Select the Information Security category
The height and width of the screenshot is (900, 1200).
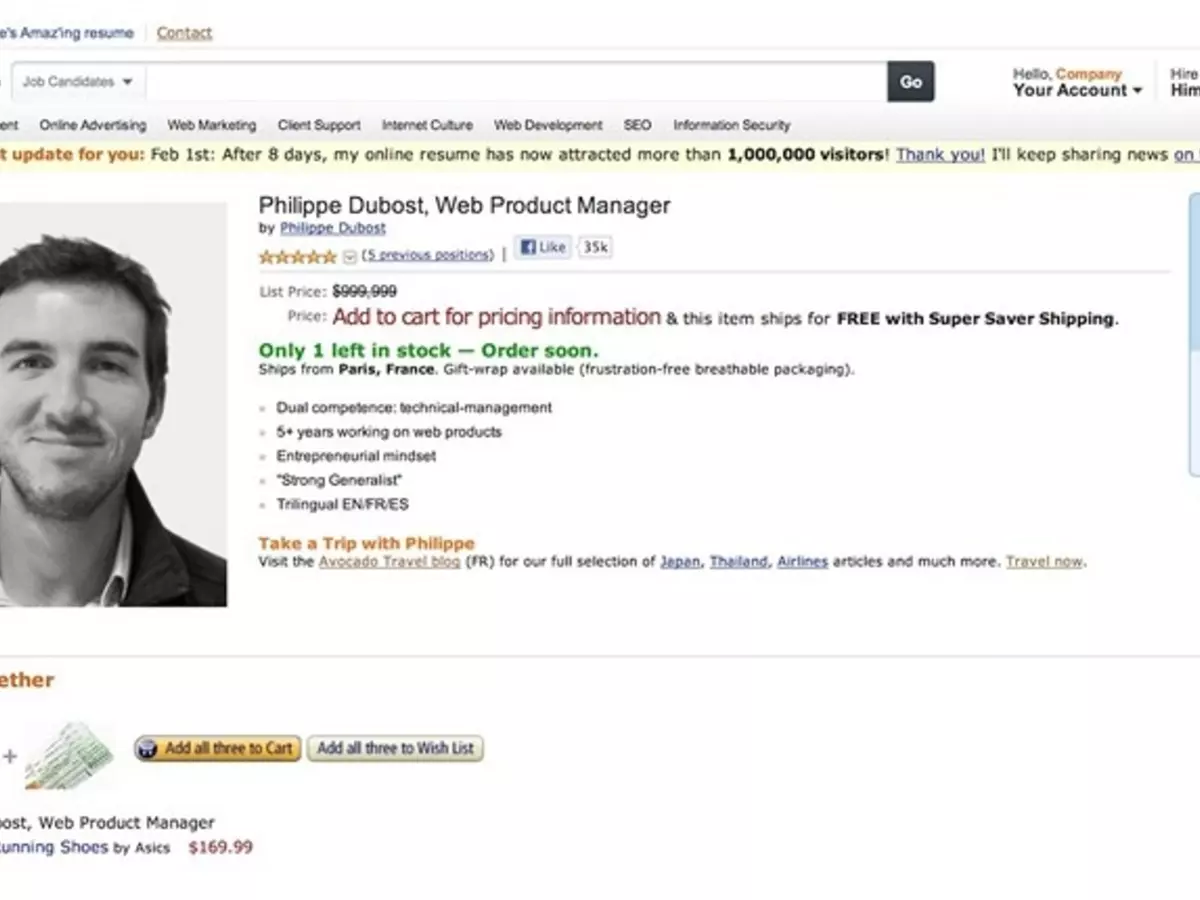pos(731,125)
